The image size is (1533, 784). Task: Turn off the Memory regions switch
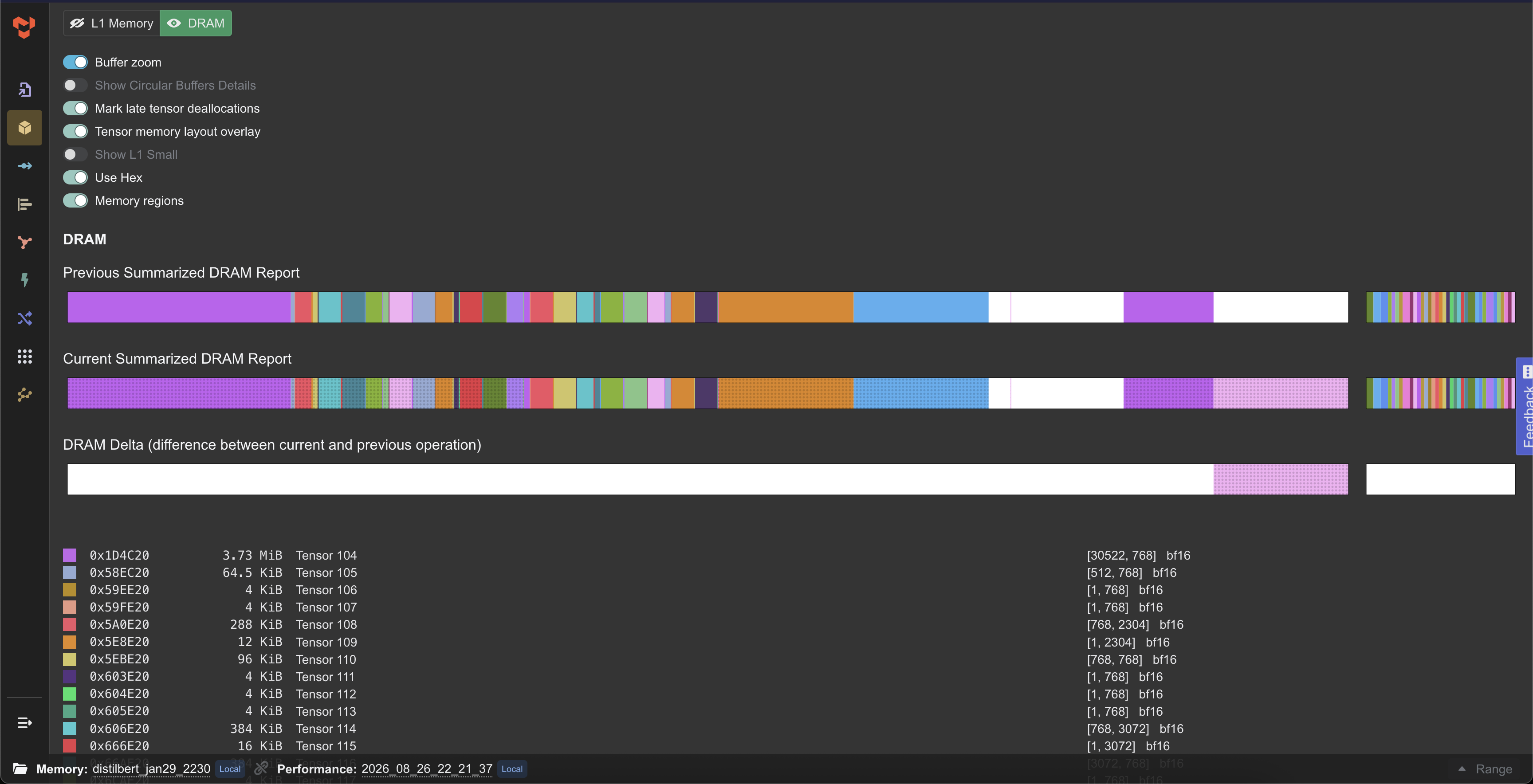(75, 200)
